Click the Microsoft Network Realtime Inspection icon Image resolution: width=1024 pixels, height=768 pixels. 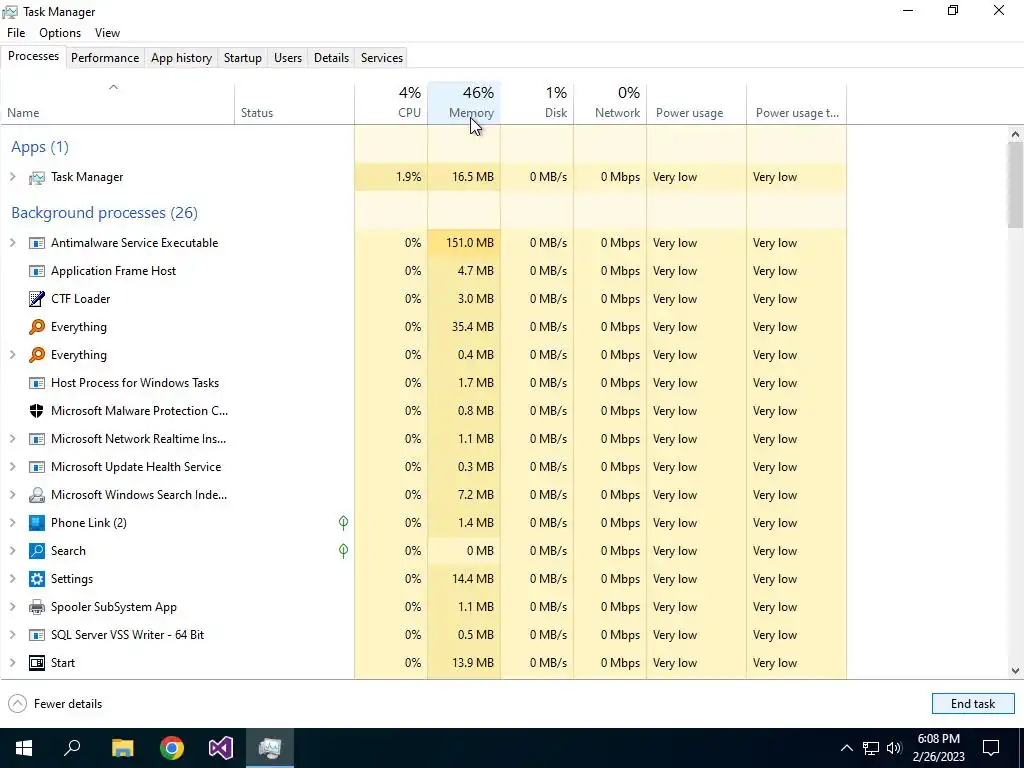pos(37,439)
